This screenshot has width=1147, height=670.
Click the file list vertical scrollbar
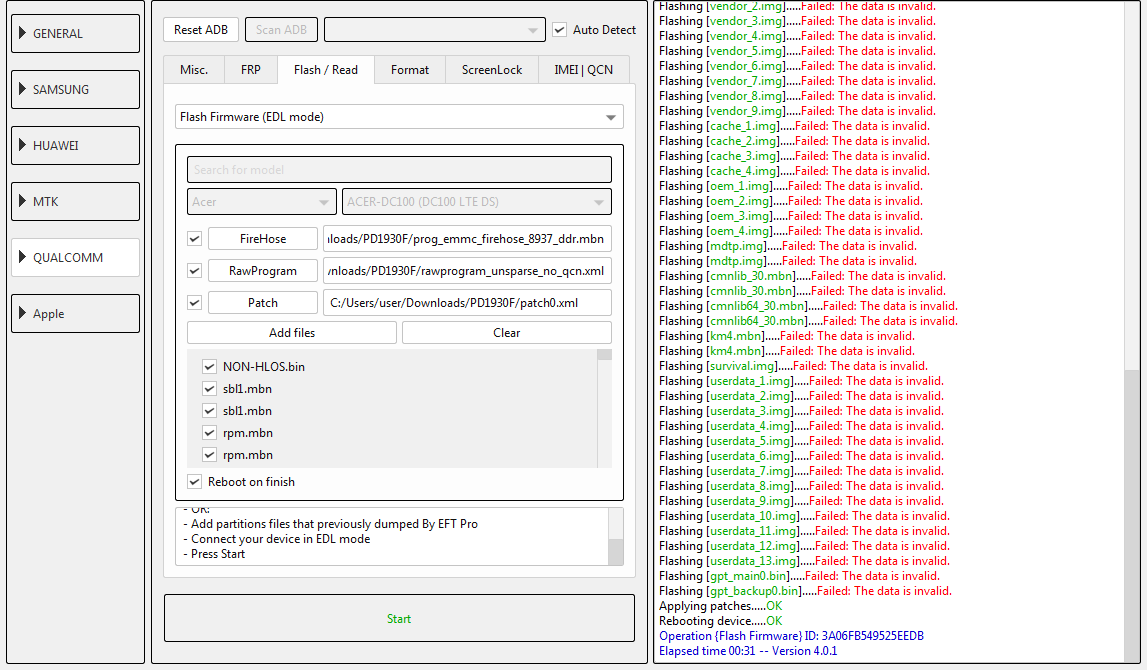pos(604,408)
